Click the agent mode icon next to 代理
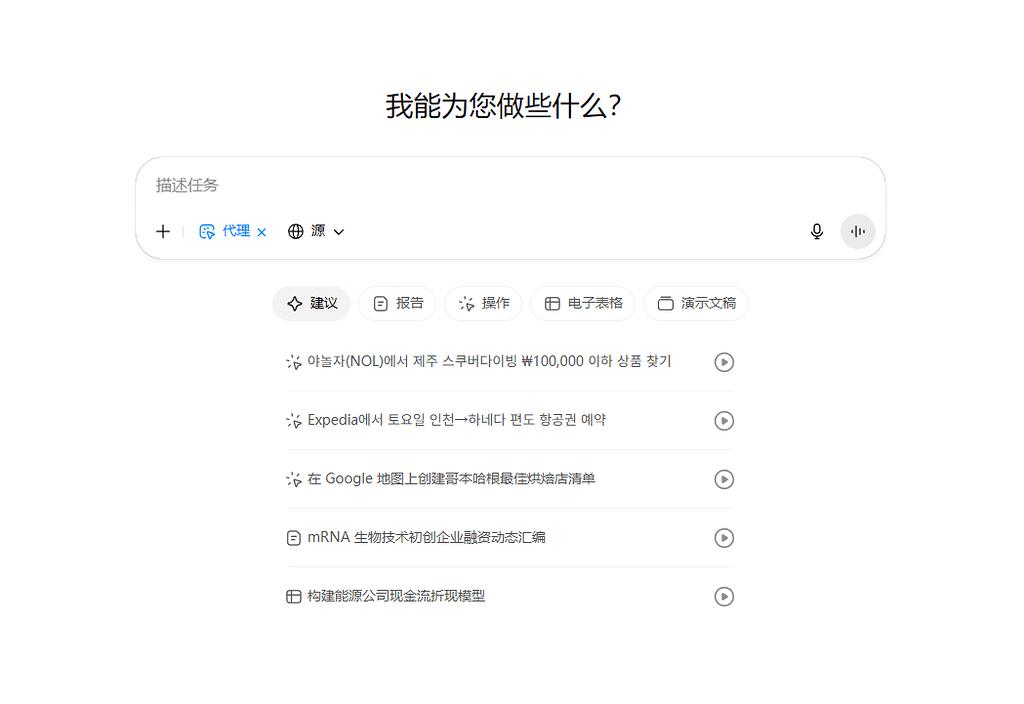Screen dimensions: 1024x704 [207, 231]
